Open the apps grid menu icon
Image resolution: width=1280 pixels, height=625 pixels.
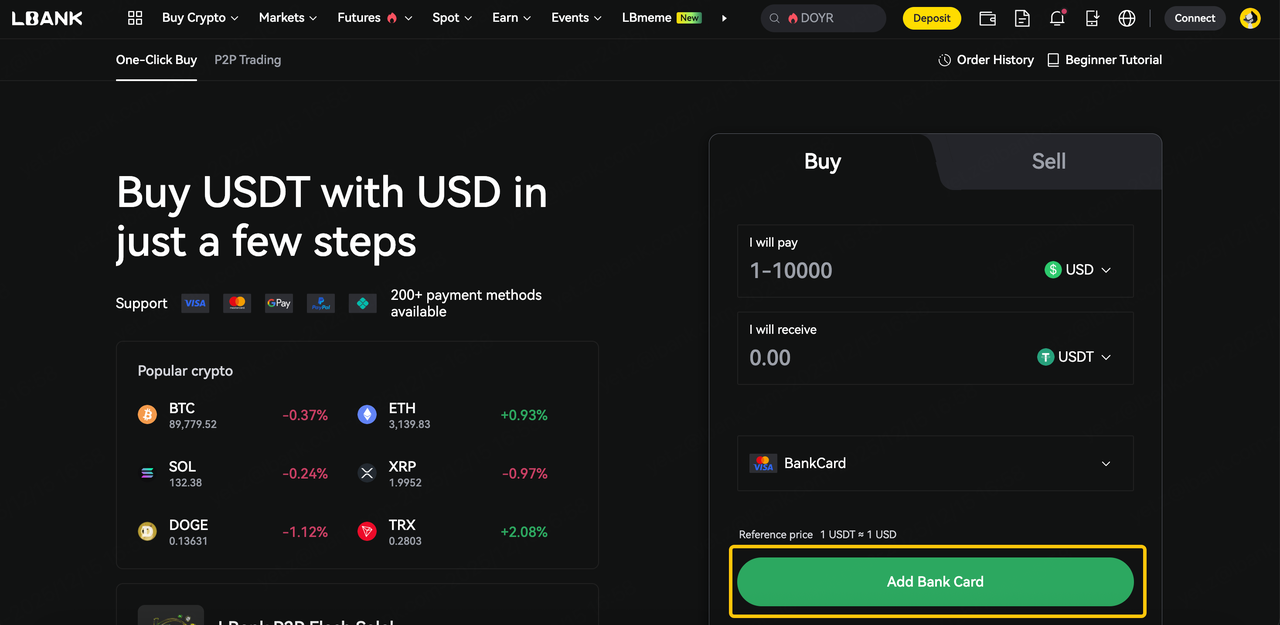[136, 18]
